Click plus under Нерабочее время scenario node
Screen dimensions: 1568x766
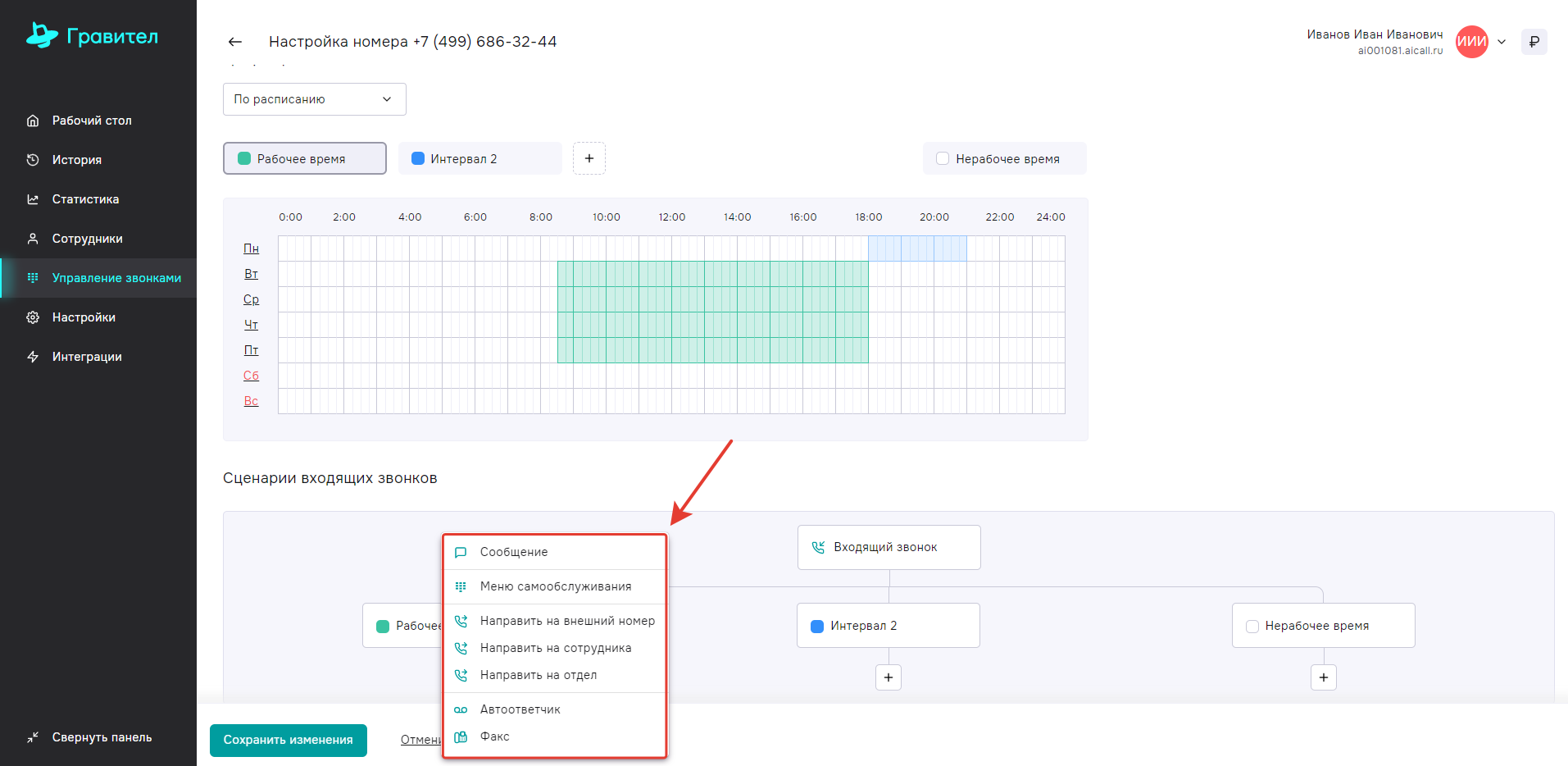(x=1323, y=677)
